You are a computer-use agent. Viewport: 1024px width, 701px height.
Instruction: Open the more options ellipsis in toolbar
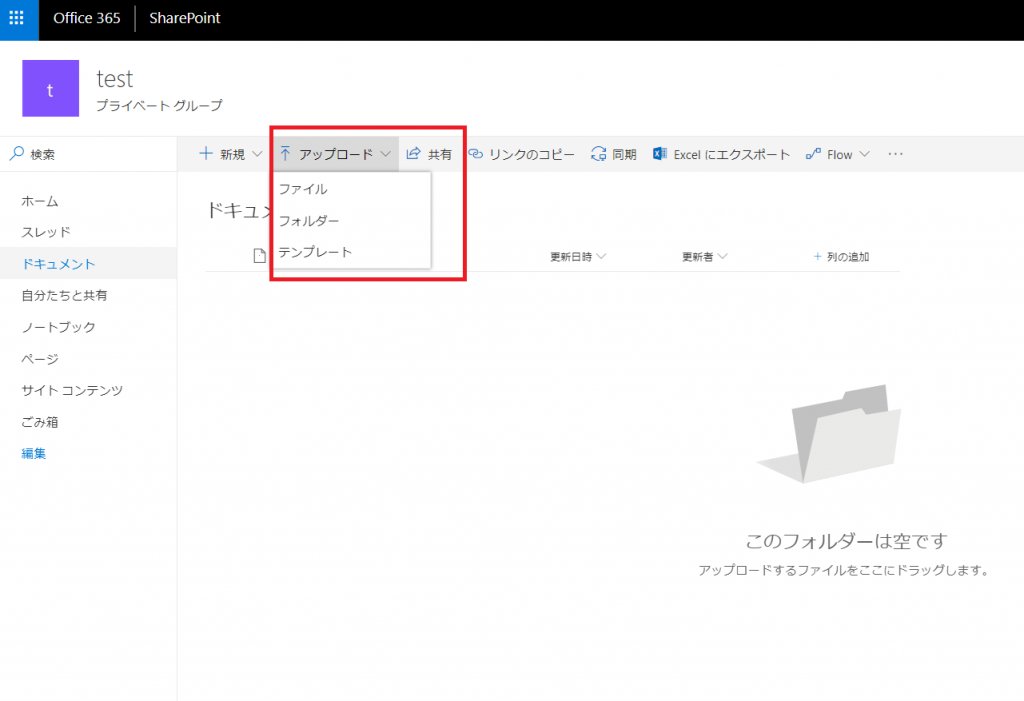click(895, 154)
